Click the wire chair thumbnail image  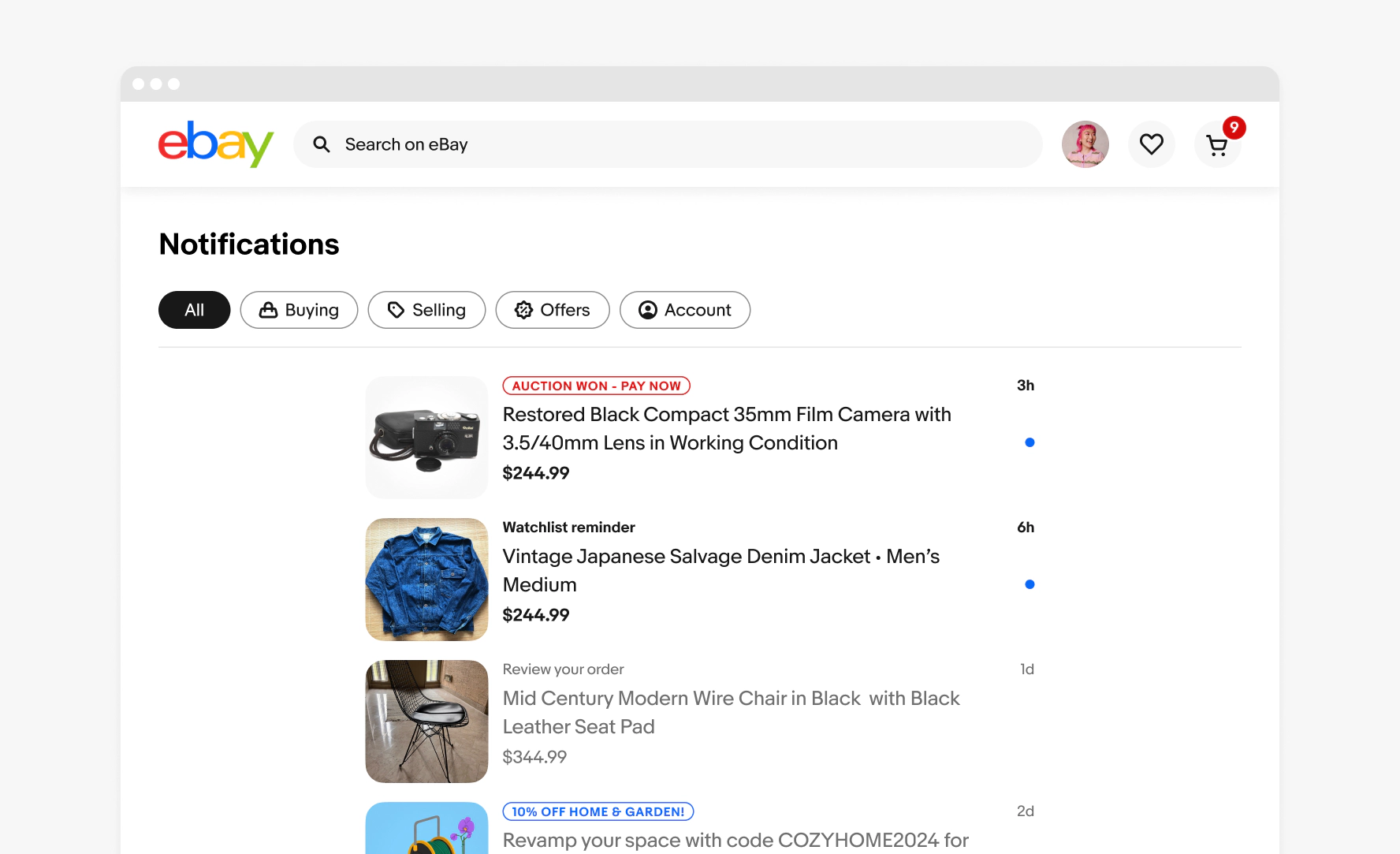427,722
